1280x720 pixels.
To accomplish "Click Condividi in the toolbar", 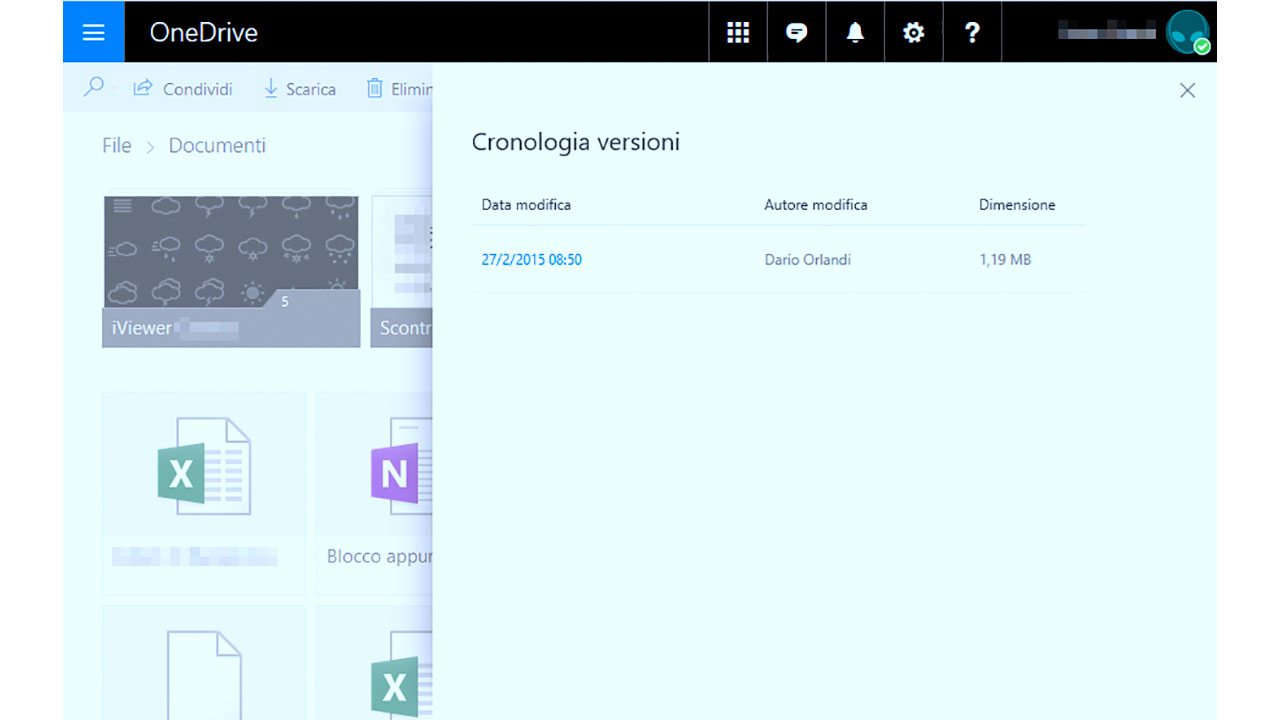I will 183,89.
